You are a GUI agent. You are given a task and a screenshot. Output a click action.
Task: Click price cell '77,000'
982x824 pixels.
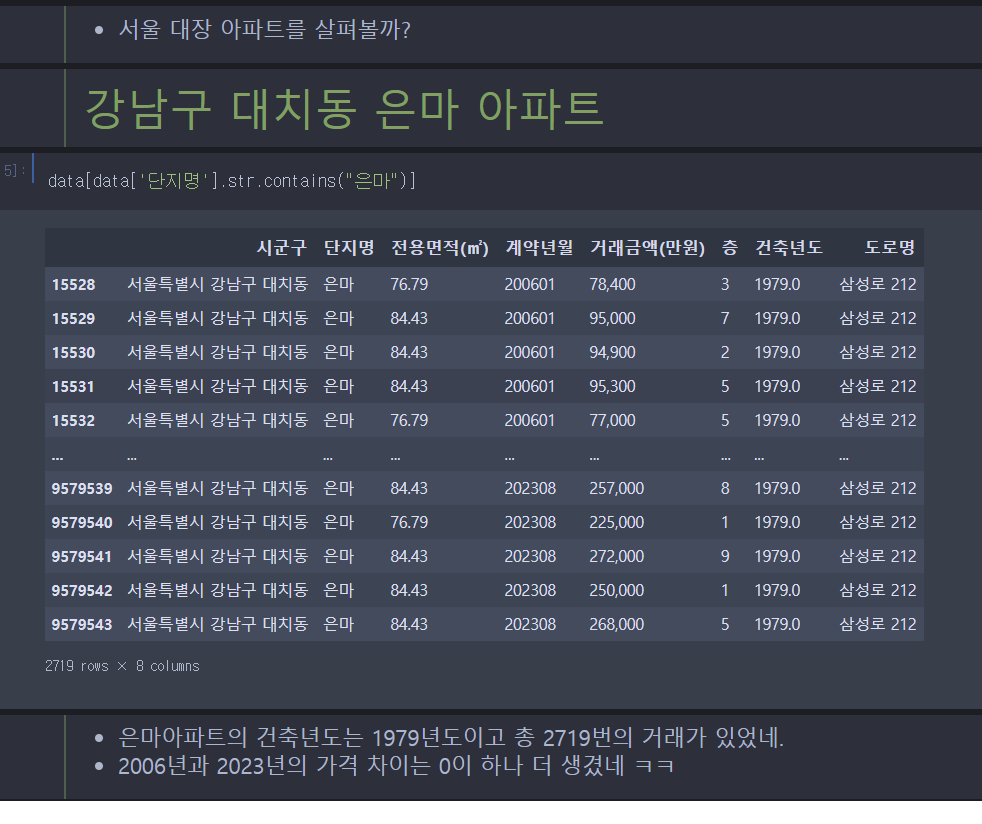click(x=612, y=420)
